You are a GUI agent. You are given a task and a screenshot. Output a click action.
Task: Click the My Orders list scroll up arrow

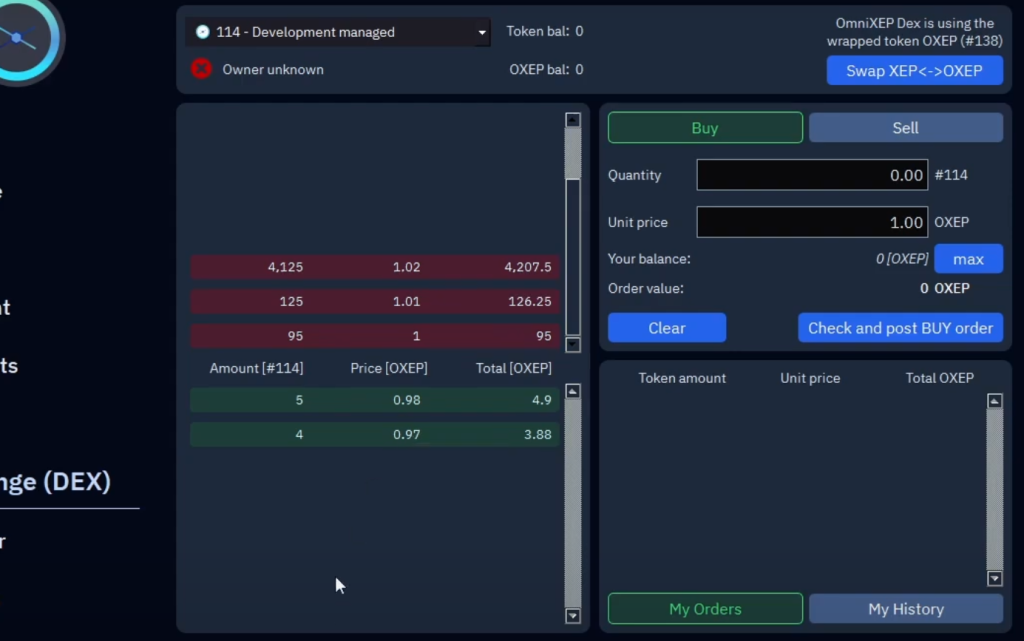click(x=994, y=401)
